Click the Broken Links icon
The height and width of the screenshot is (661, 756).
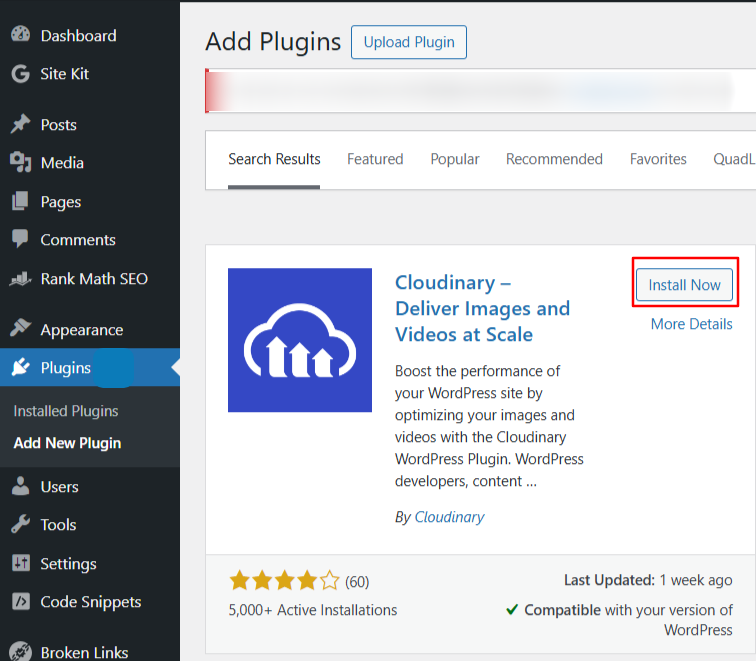(x=21, y=651)
